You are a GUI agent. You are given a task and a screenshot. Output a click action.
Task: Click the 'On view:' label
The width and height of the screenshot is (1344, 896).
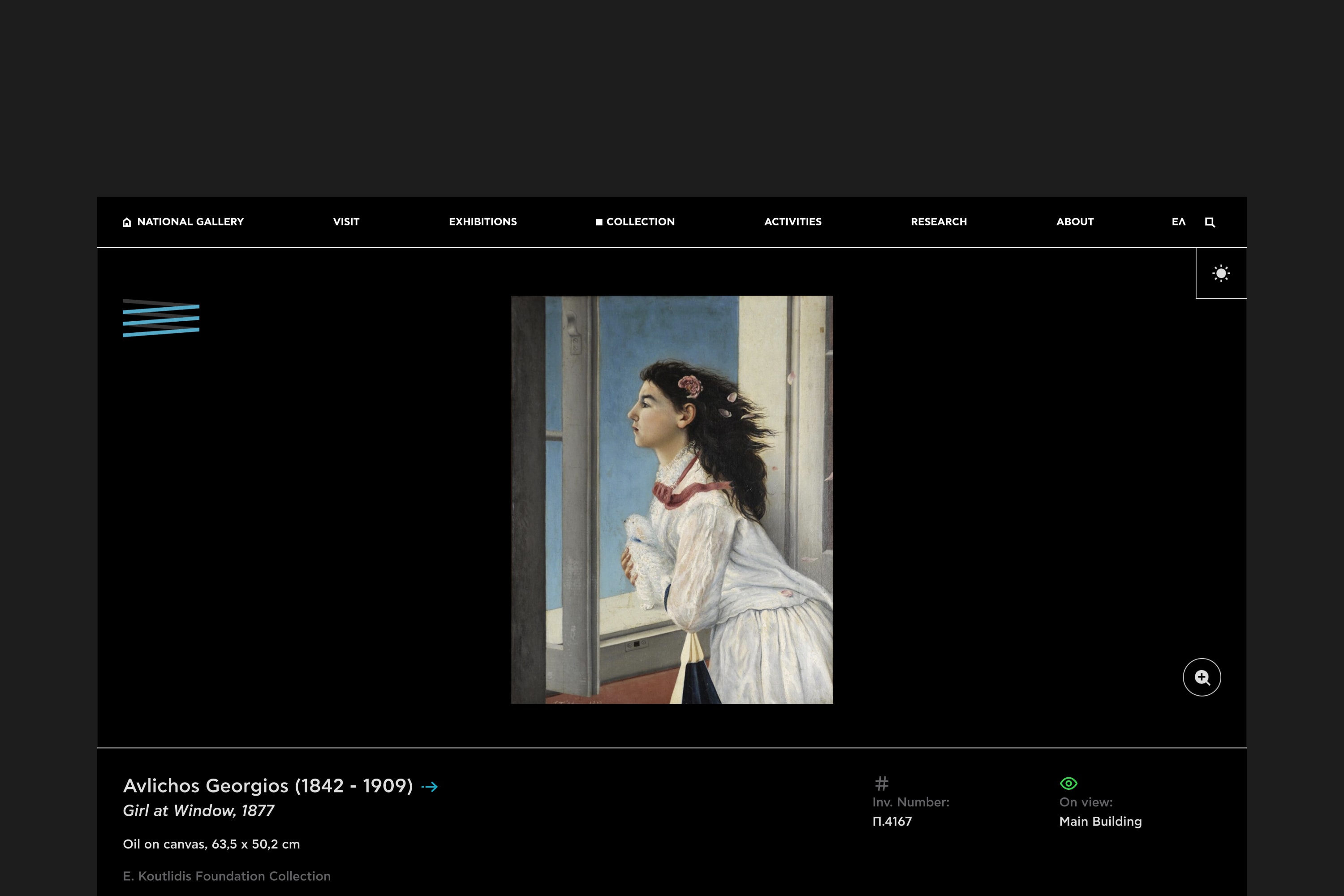1086,802
